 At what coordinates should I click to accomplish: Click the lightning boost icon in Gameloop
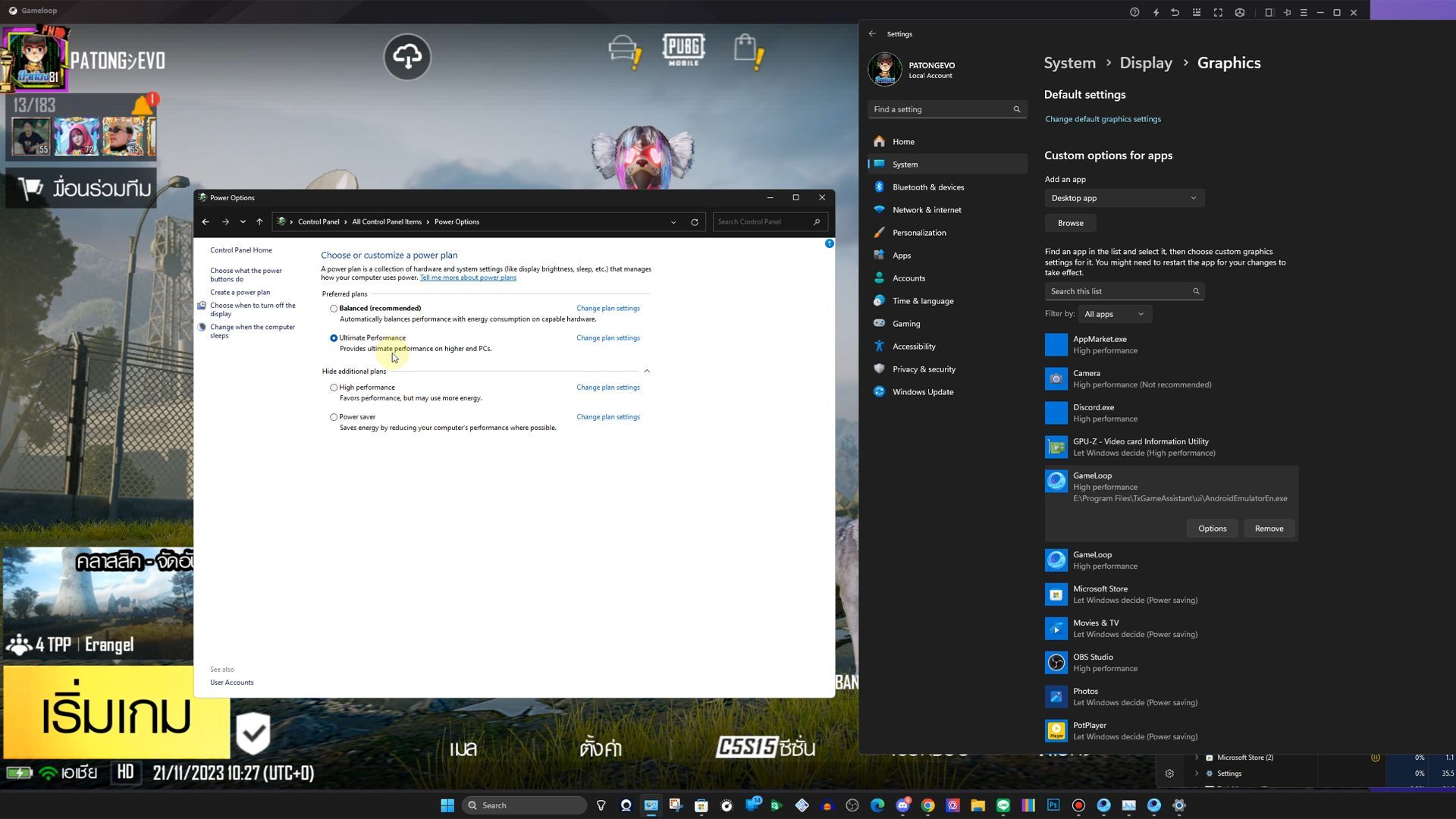tap(1156, 12)
